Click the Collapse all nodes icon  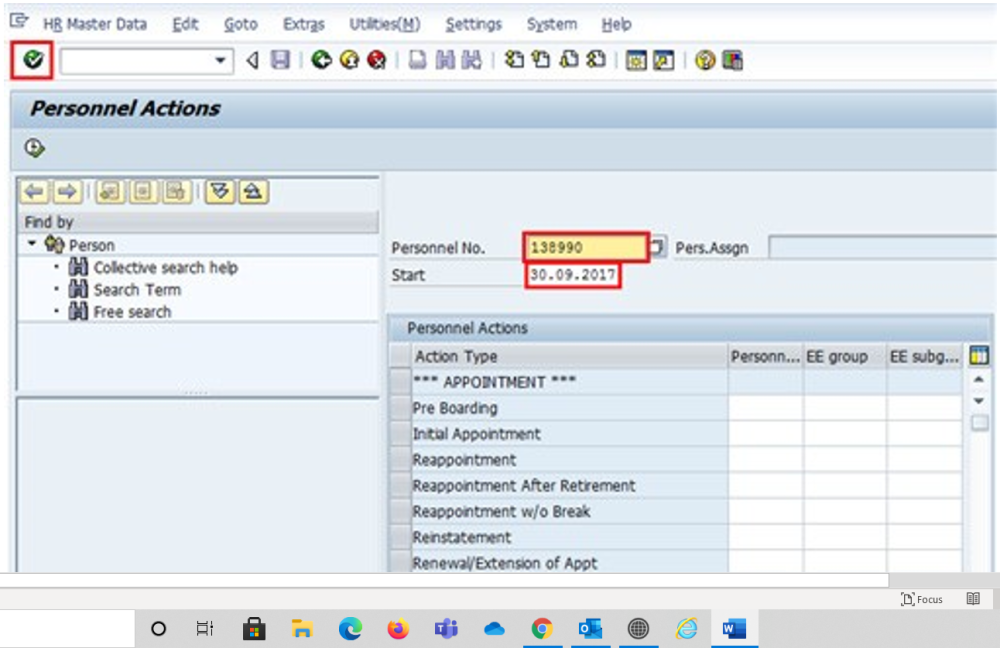pyautogui.click(x=253, y=191)
